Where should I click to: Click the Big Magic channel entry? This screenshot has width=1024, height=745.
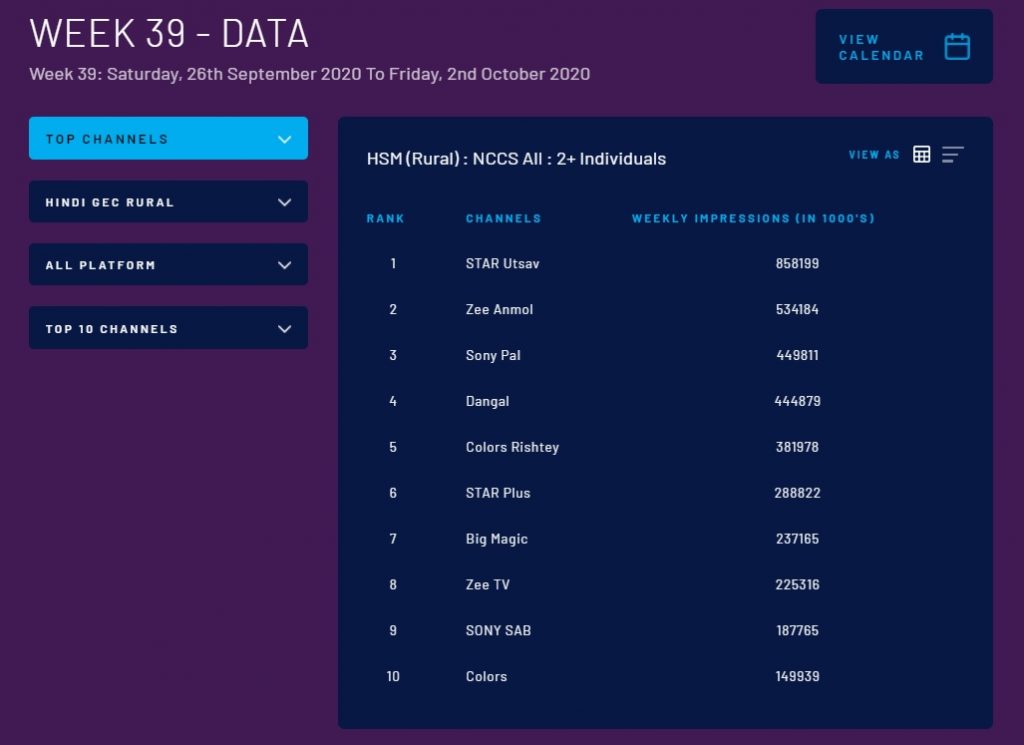(496, 539)
